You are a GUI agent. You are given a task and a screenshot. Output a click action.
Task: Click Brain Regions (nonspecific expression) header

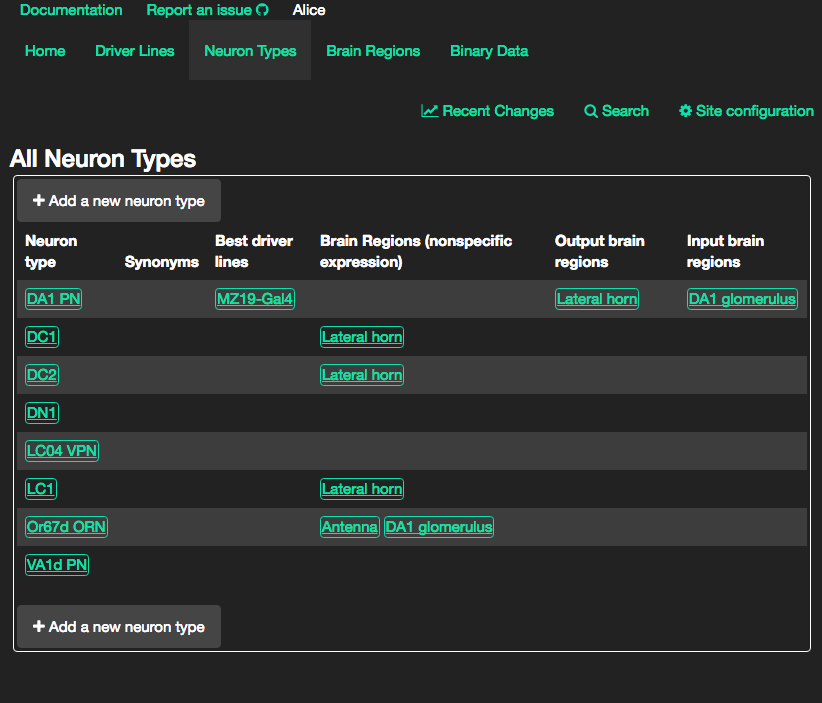(416, 251)
